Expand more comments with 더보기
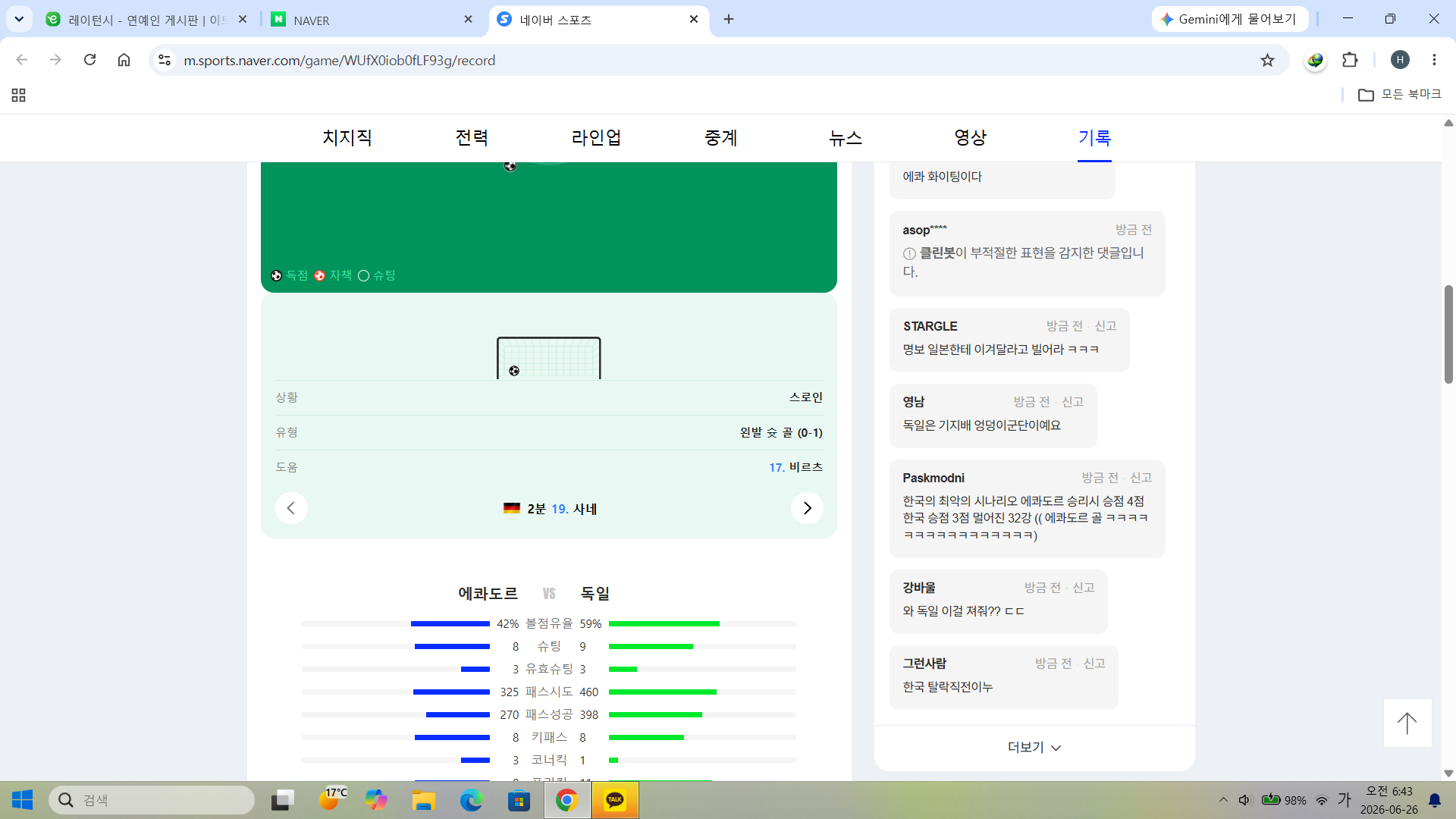The height and width of the screenshot is (819, 1456). 1034,748
